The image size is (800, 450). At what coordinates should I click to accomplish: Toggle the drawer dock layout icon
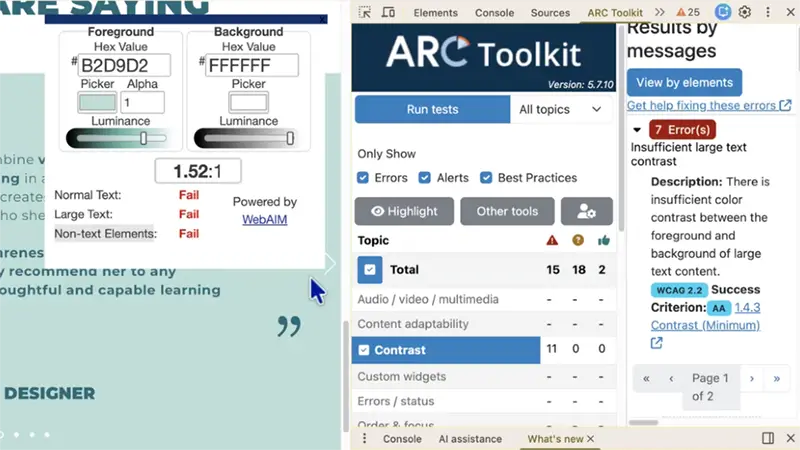pos(768,438)
